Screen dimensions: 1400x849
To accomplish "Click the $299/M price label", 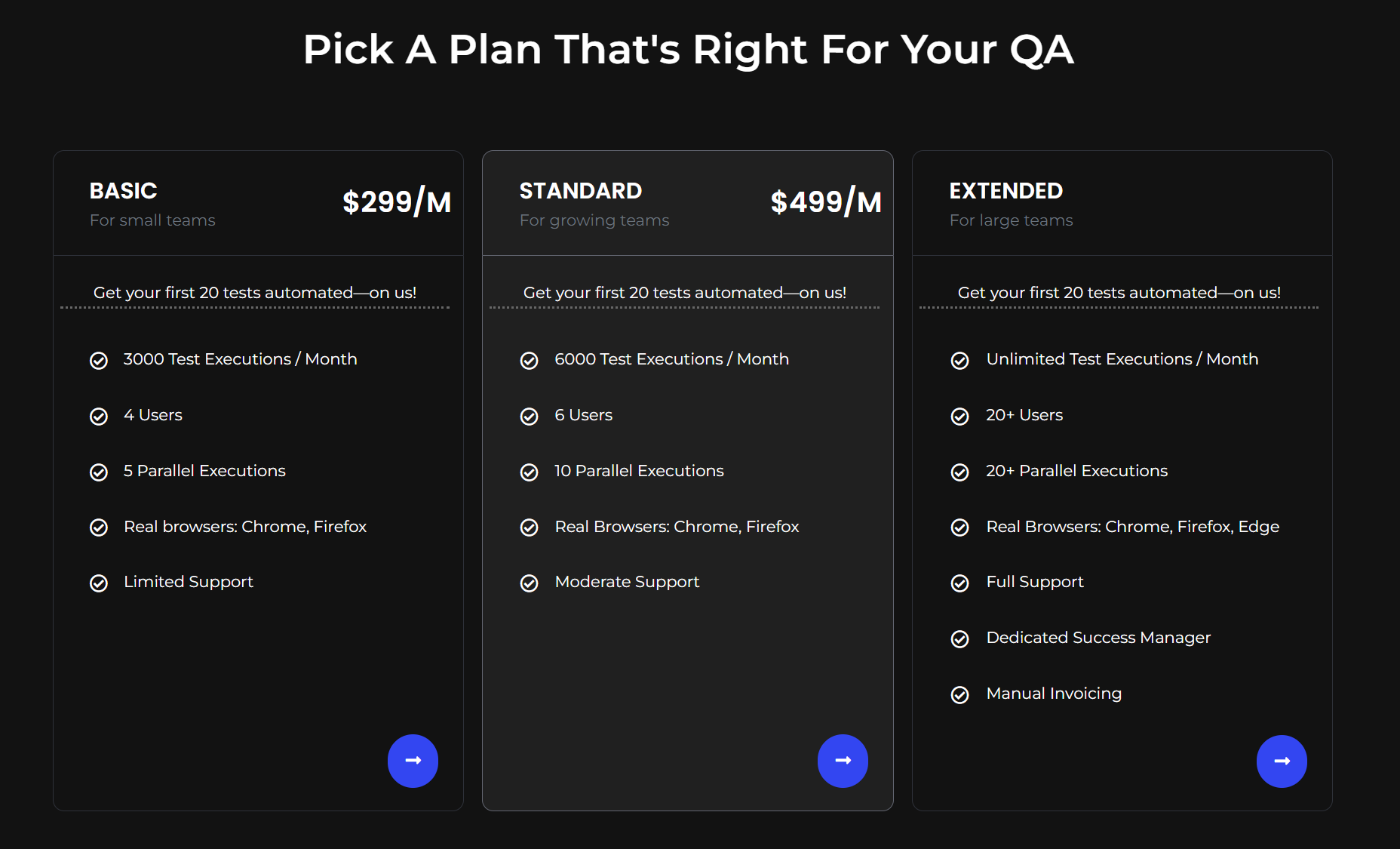I will pos(397,202).
